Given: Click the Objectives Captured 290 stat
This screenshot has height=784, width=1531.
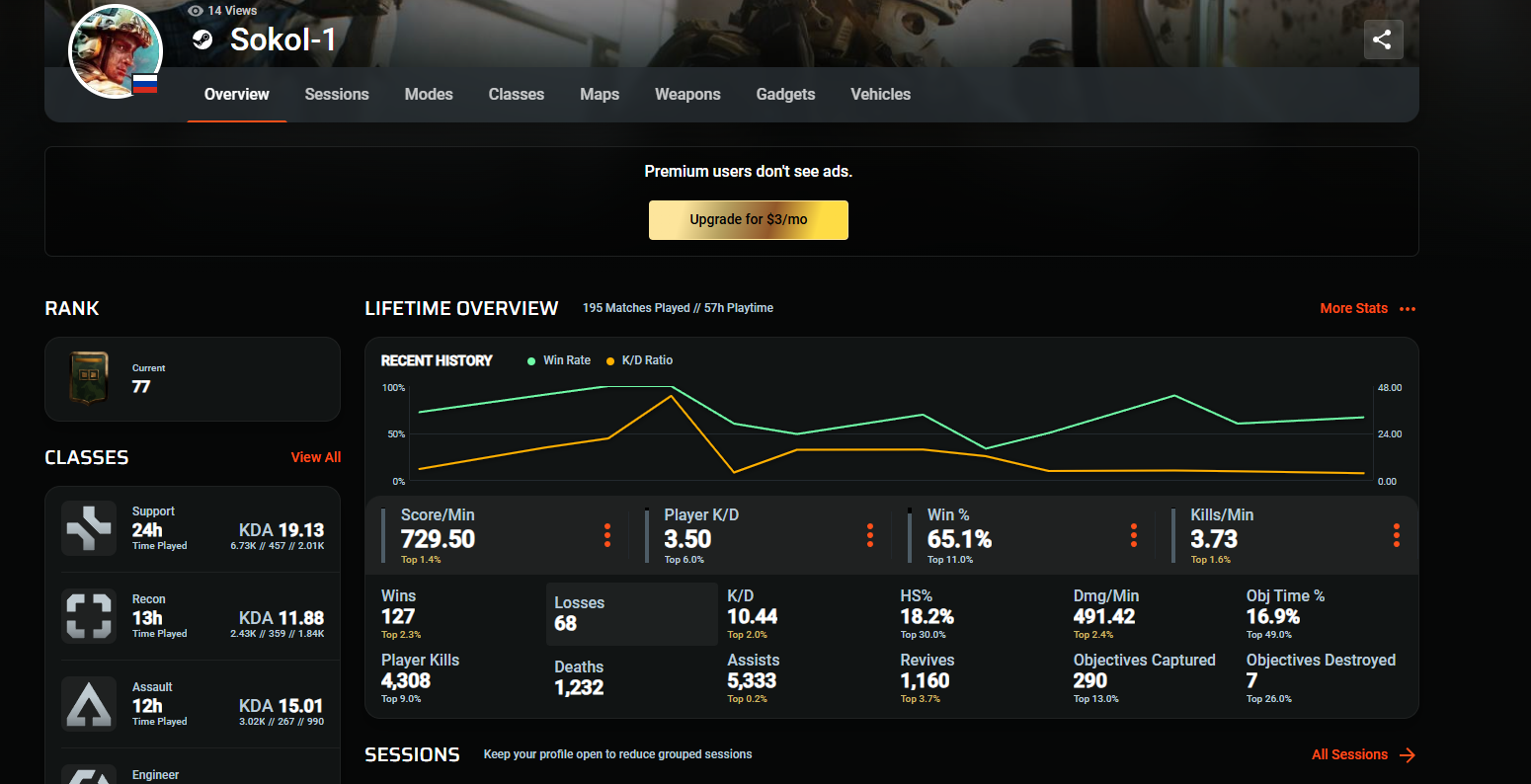Looking at the screenshot, I should 1145,678.
